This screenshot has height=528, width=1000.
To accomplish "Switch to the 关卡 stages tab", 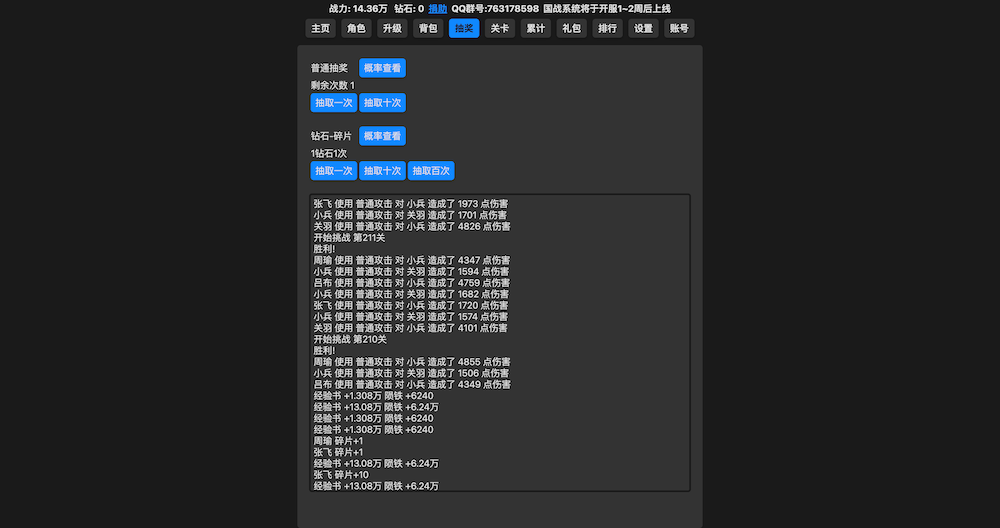I will (500, 28).
